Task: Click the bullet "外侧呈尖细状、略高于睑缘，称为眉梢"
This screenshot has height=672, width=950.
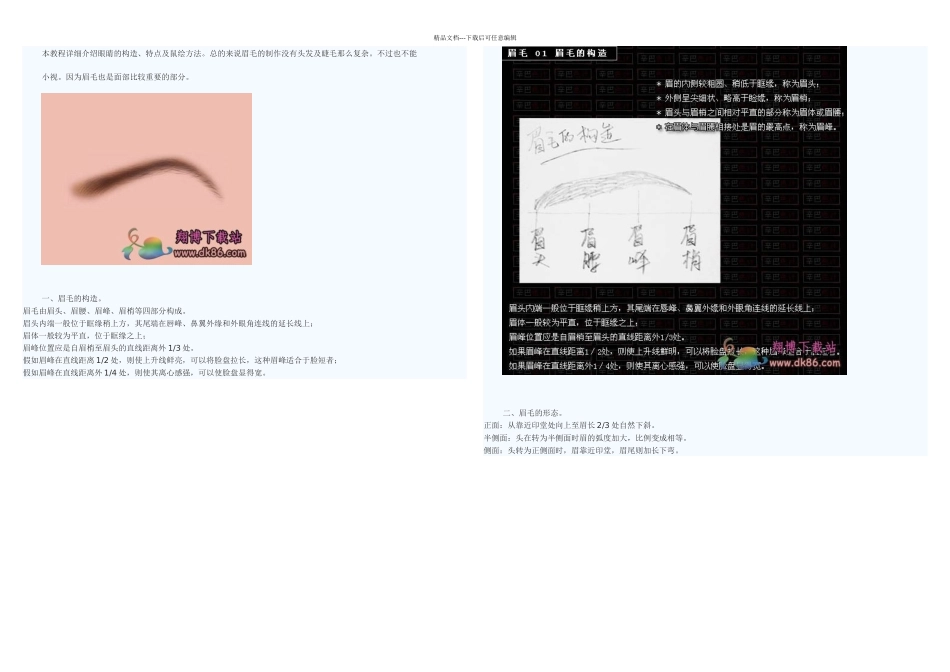Action: tap(734, 98)
